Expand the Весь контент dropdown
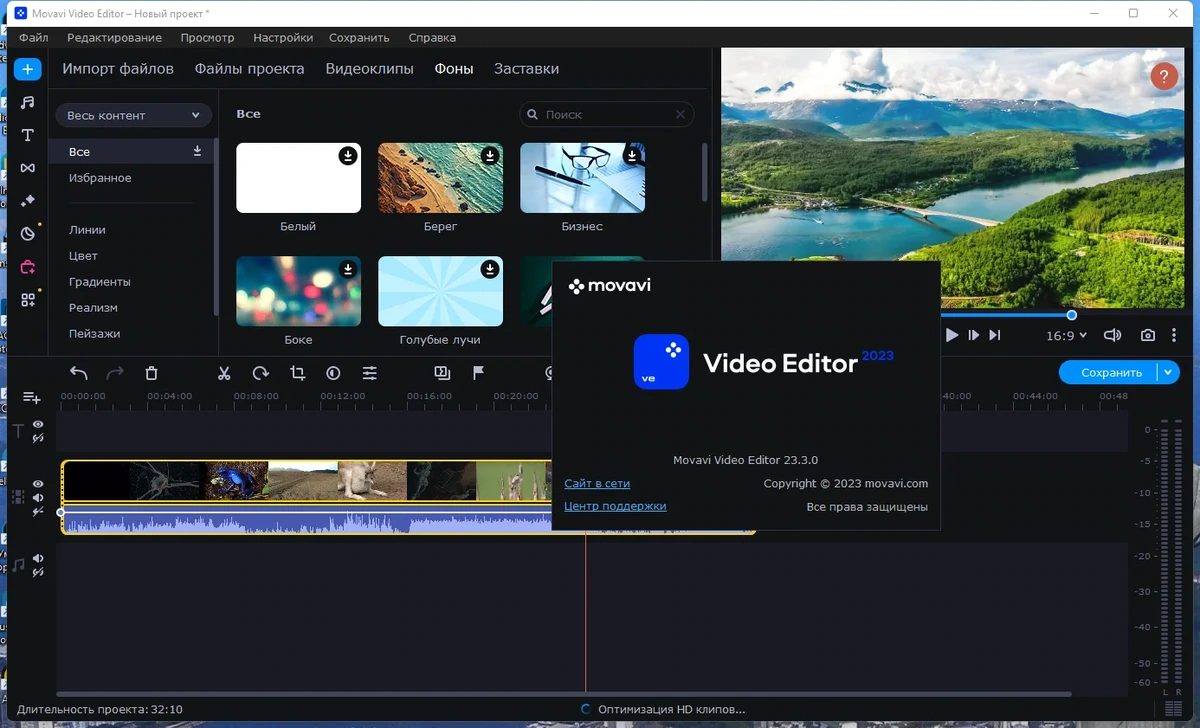 point(134,115)
